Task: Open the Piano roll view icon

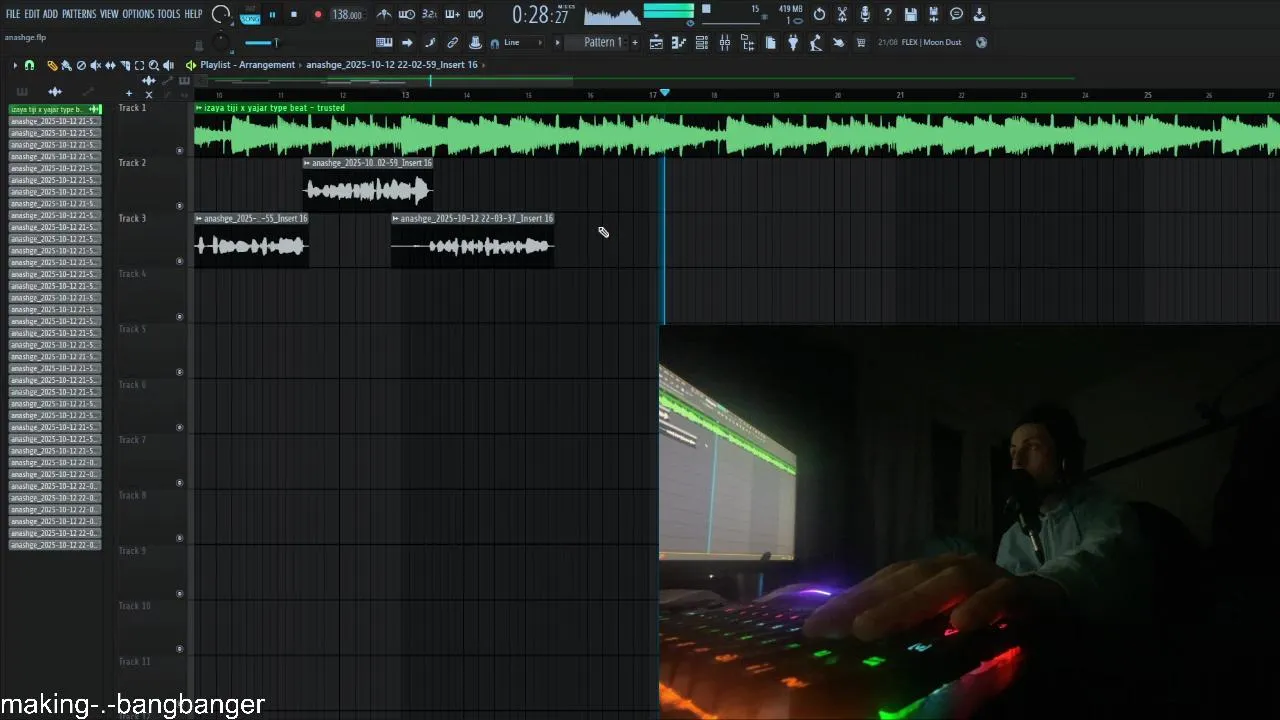Action: (679, 42)
